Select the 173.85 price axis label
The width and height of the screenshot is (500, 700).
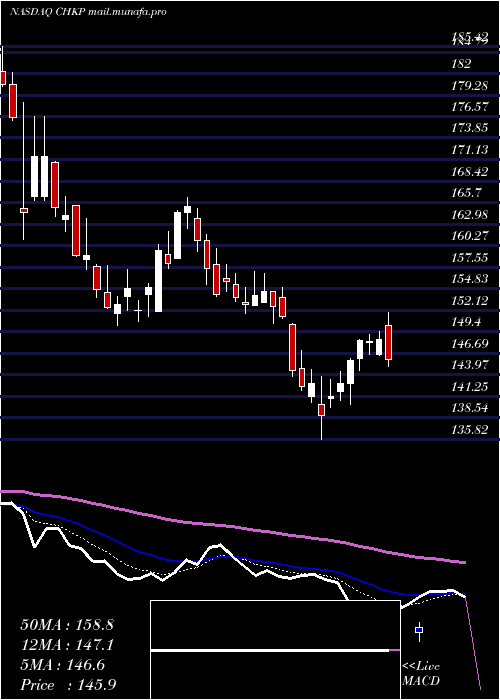[469, 128]
